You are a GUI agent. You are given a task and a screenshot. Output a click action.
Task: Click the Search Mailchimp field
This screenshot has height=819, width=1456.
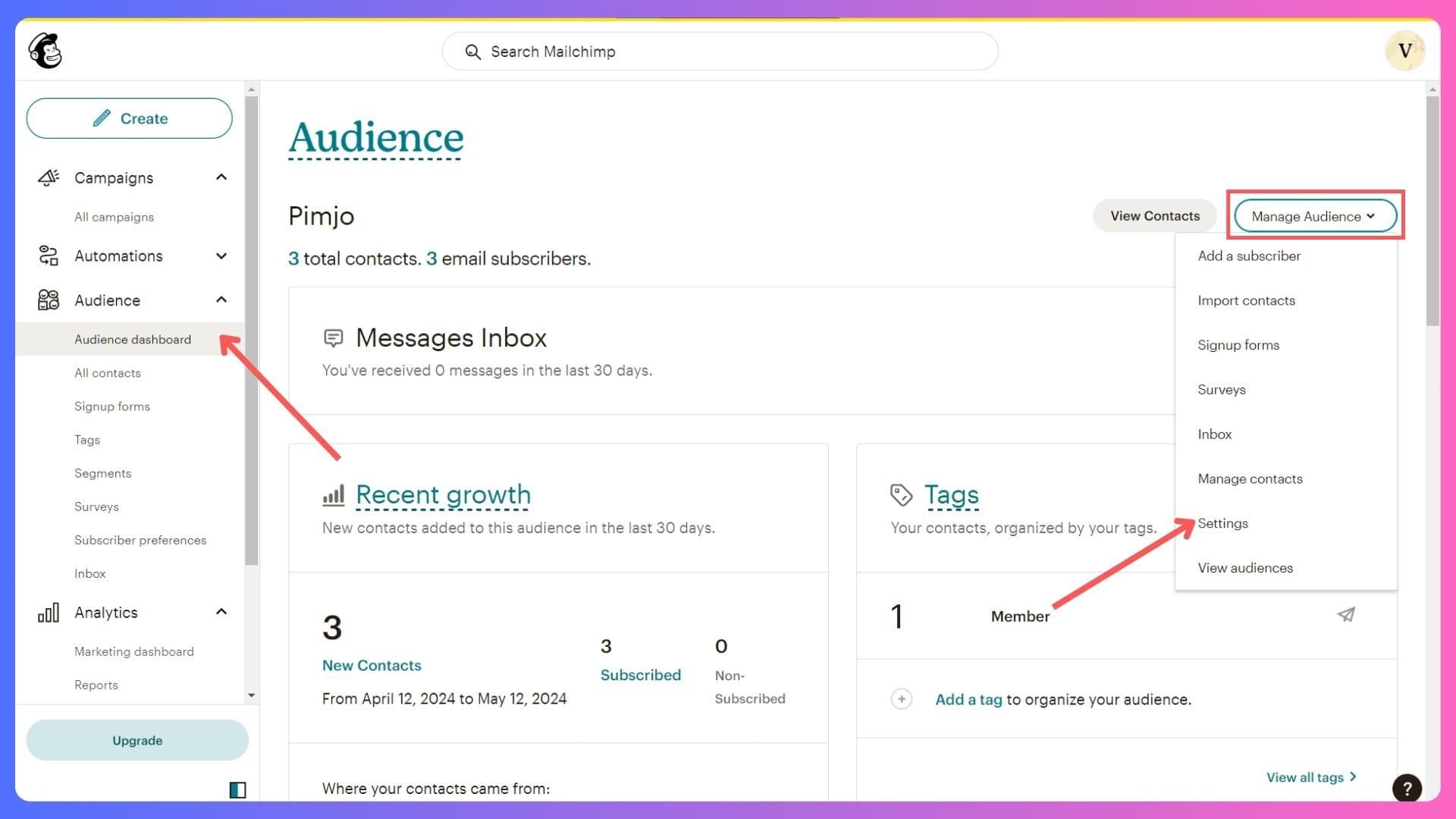point(720,52)
